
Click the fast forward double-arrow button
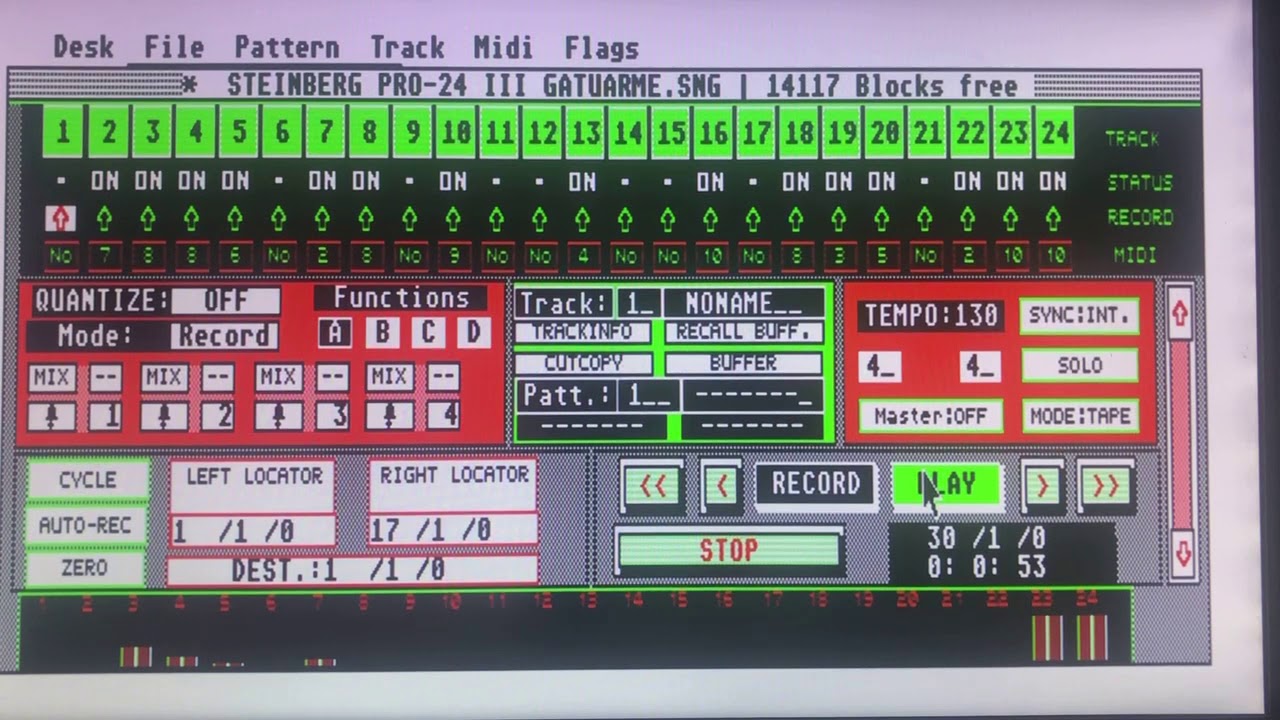pyautogui.click(x=1105, y=485)
